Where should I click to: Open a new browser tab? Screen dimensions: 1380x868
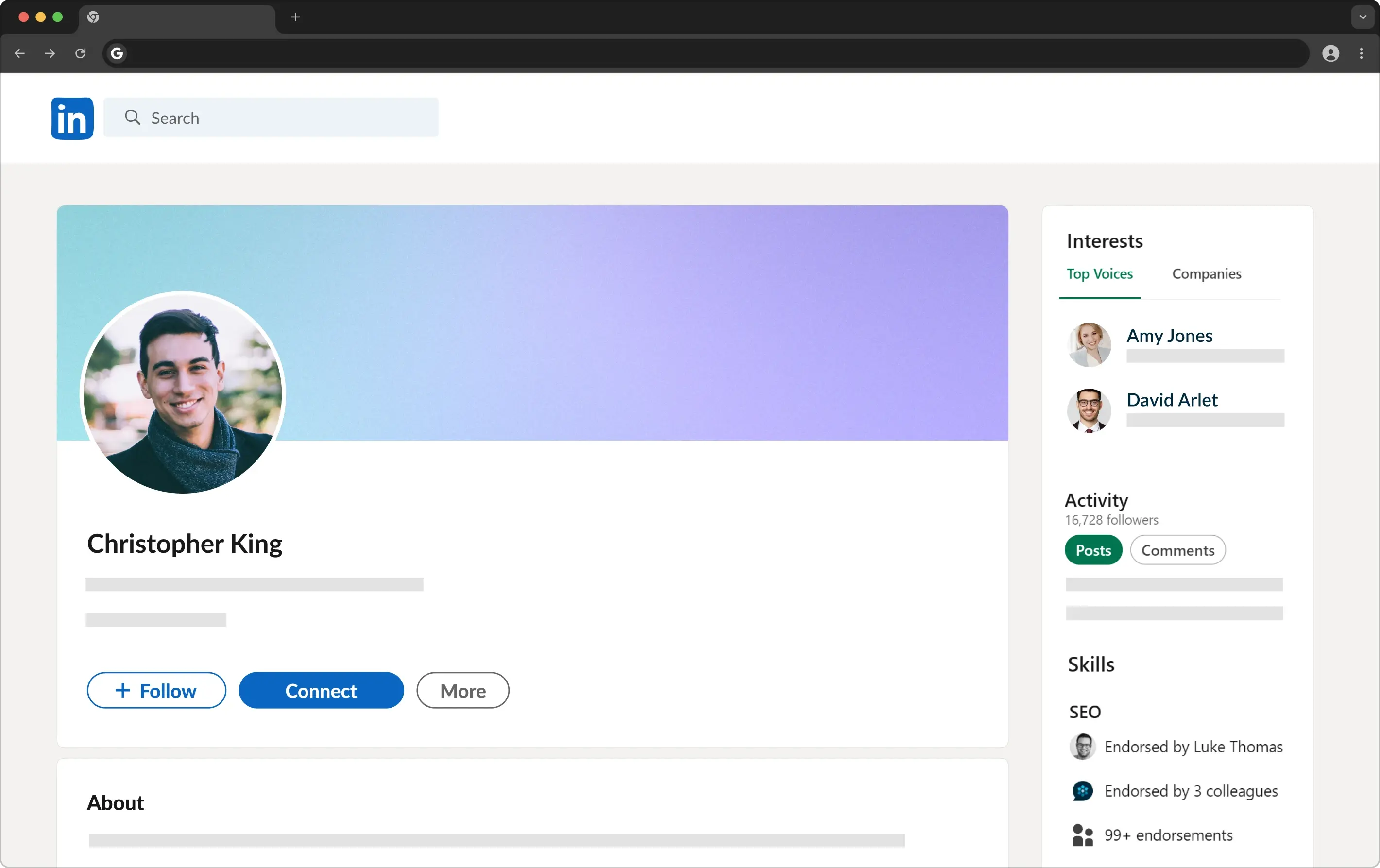(x=295, y=17)
